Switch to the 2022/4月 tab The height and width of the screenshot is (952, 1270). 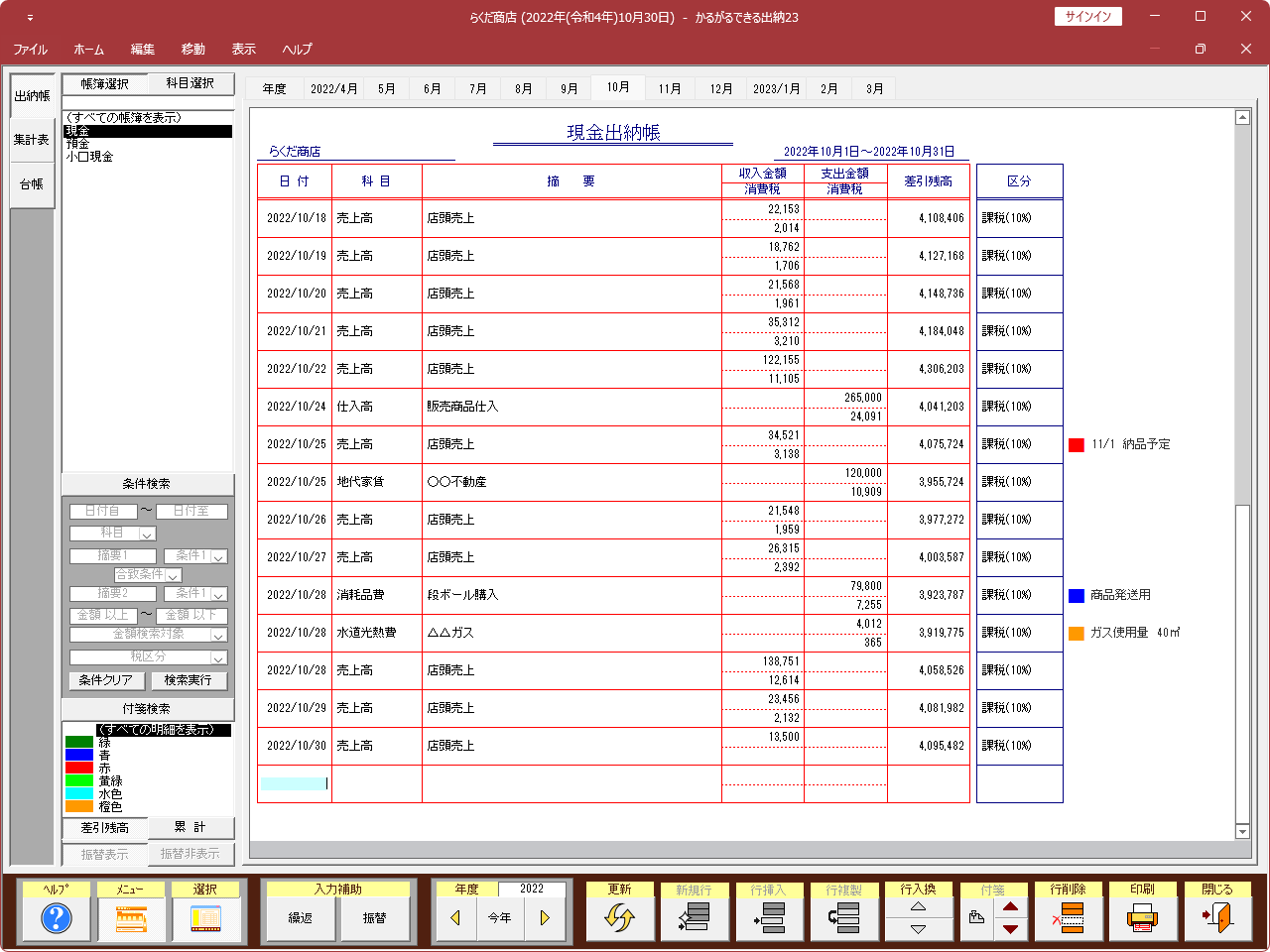coord(334,88)
